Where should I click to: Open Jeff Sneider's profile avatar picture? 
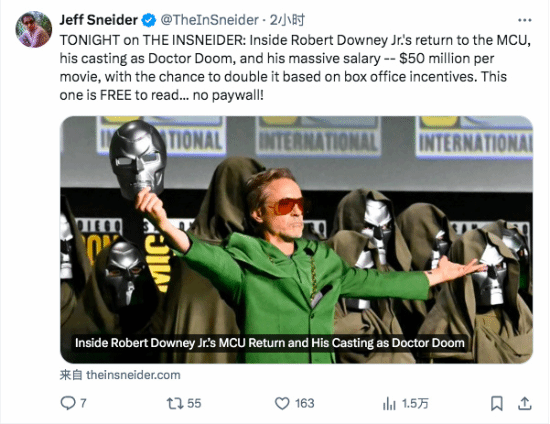[34, 29]
